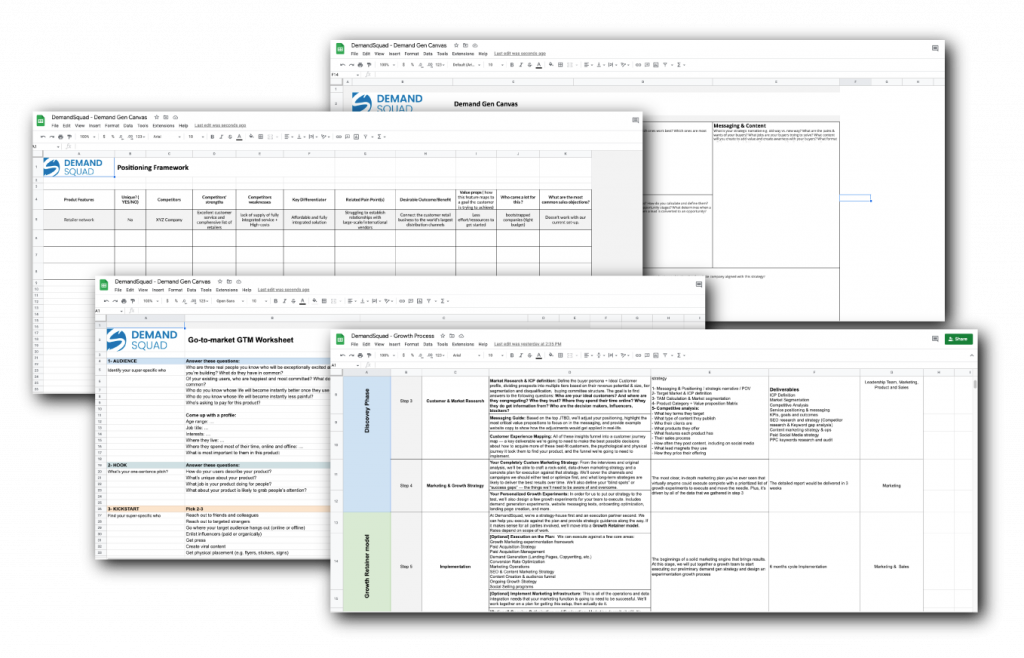Screen dimensions: 1024x658
Task: Click Name box in Growth Process window
Action: click(x=346, y=365)
